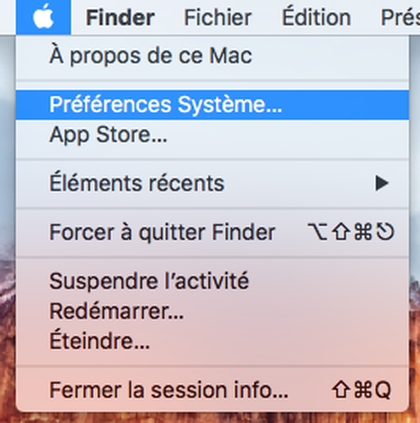420x423 pixels.
Task: Choose Fermer la session info…
Action: pos(212,390)
